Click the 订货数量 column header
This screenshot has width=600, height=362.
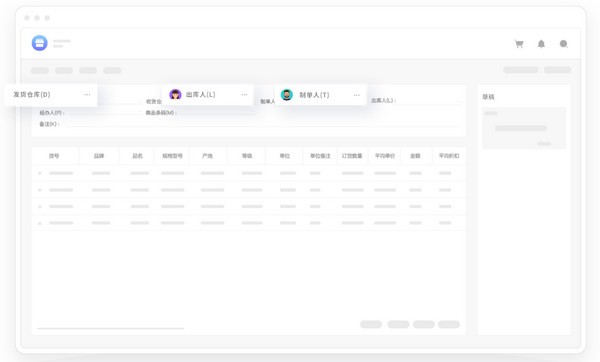[352, 156]
